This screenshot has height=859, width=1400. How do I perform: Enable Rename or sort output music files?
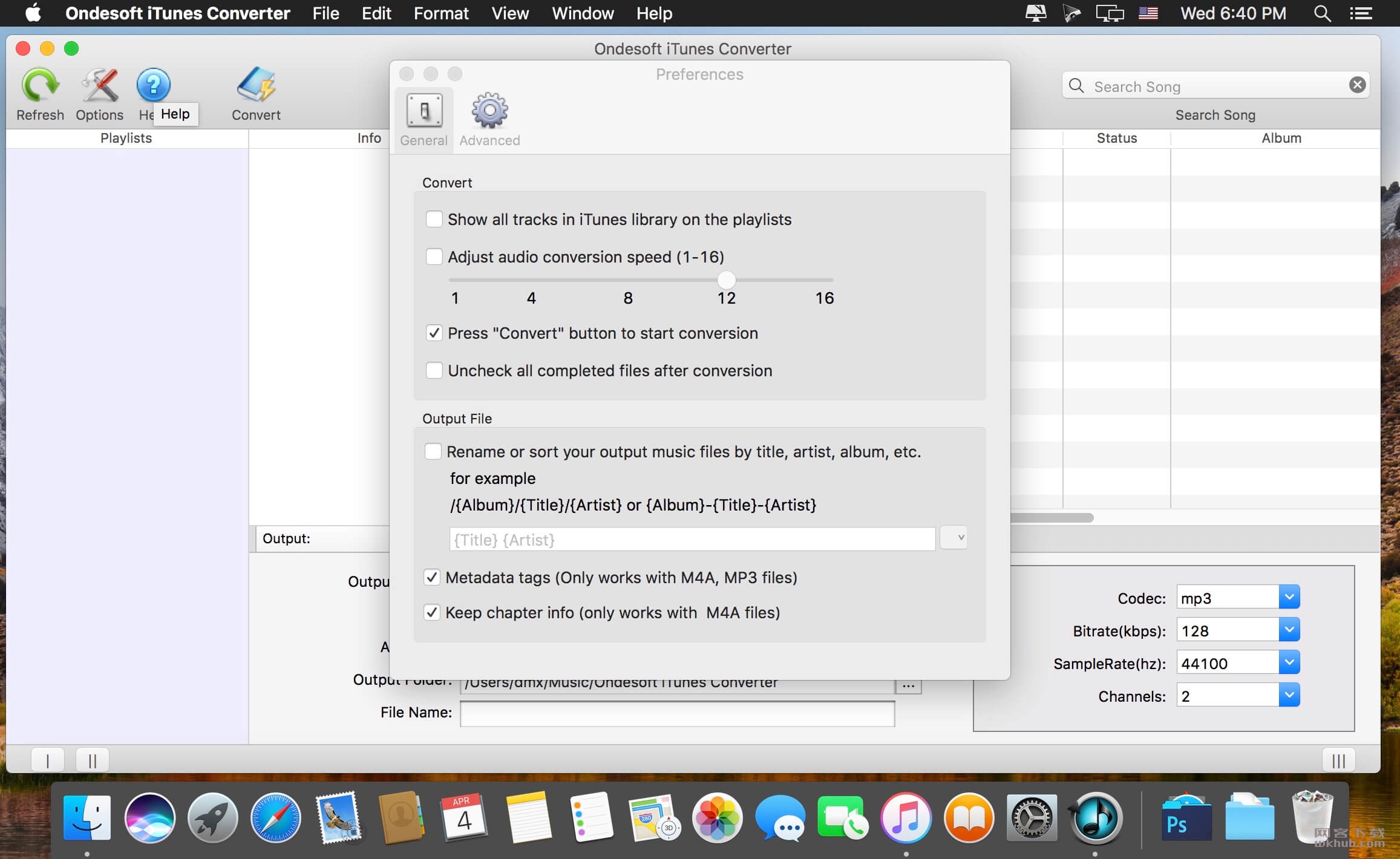click(x=433, y=451)
